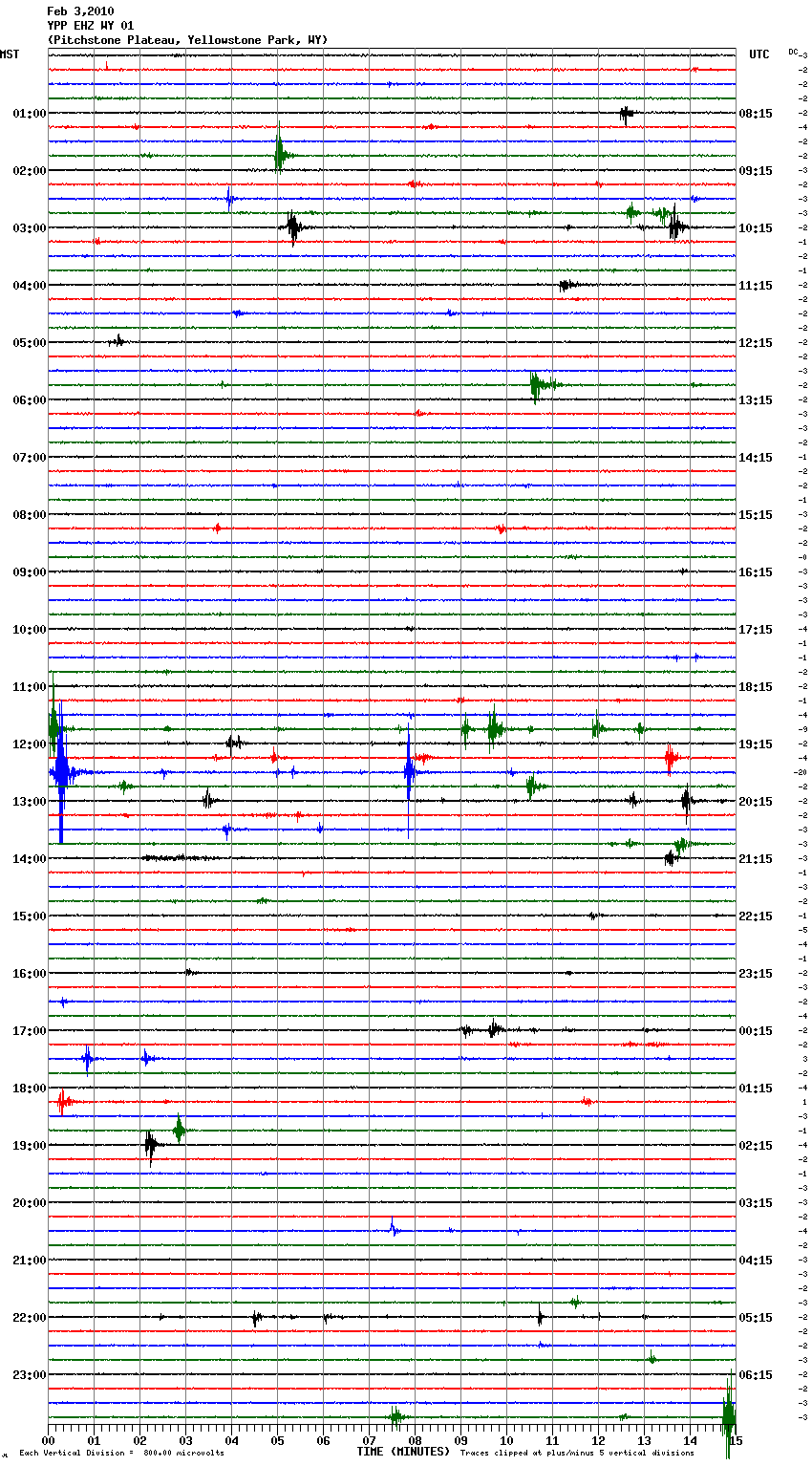Image resolution: width=812 pixels, height=1466 pixels.
Task: Select the 09:00 MST row label
Action: [30, 572]
